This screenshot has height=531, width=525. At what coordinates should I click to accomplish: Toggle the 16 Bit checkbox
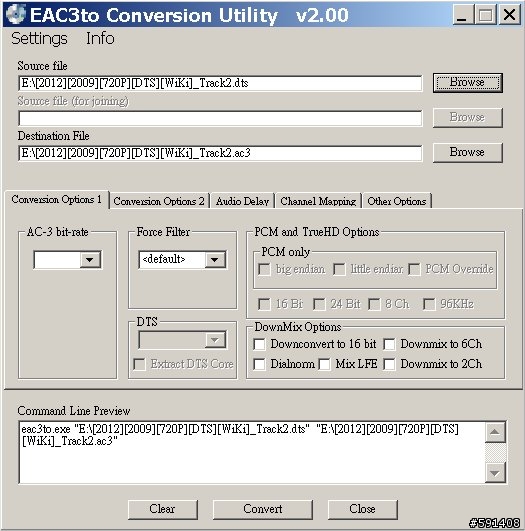click(264, 304)
